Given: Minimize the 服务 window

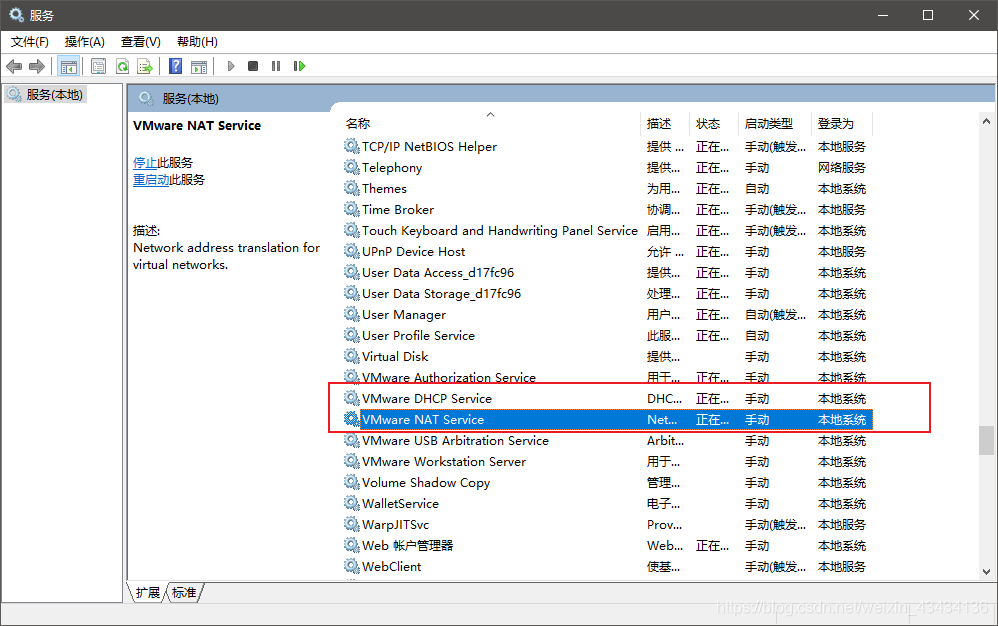Looking at the screenshot, I should pyautogui.click(x=883, y=15).
